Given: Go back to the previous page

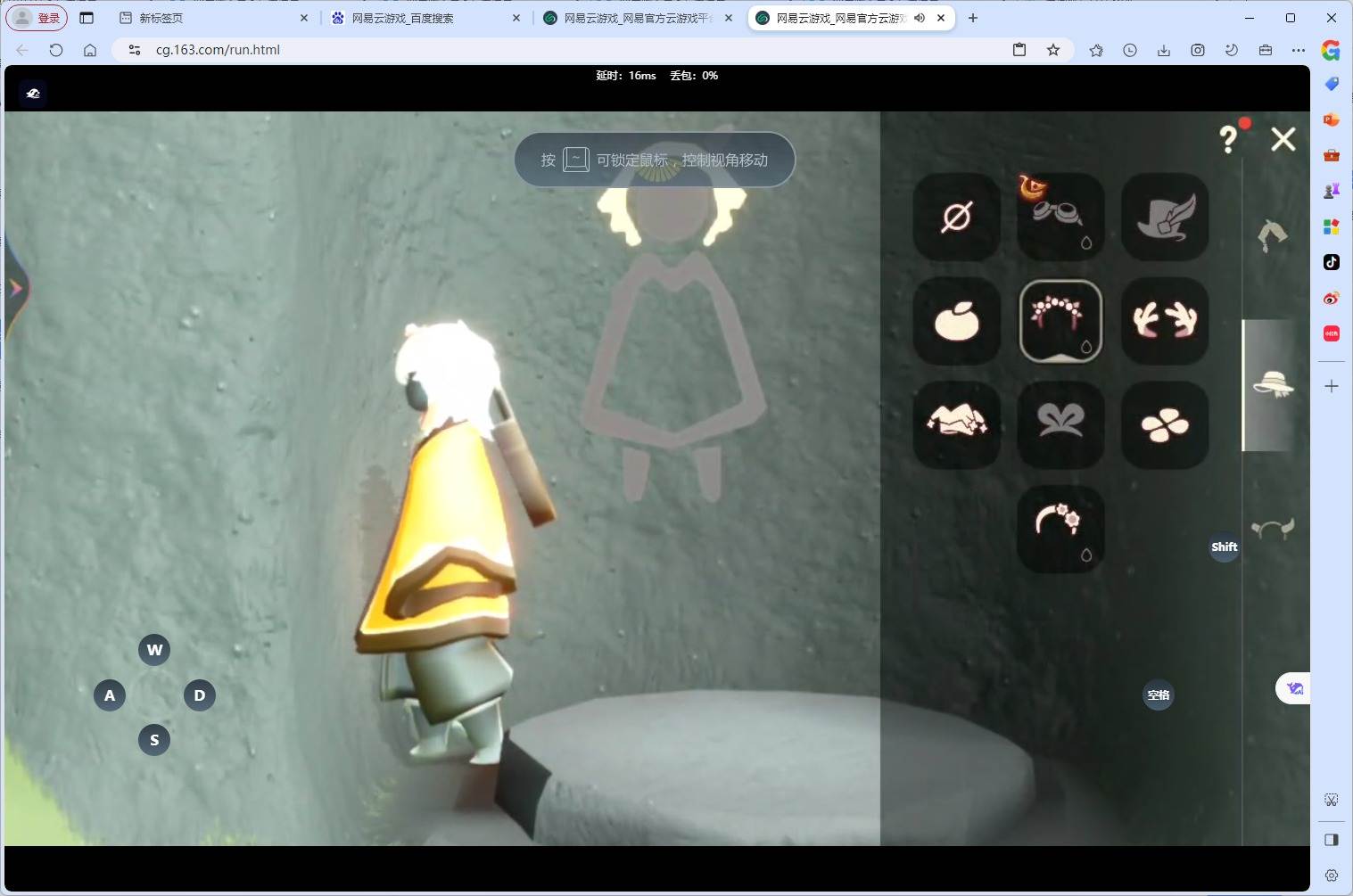Looking at the screenshot, I should (22, 50).
